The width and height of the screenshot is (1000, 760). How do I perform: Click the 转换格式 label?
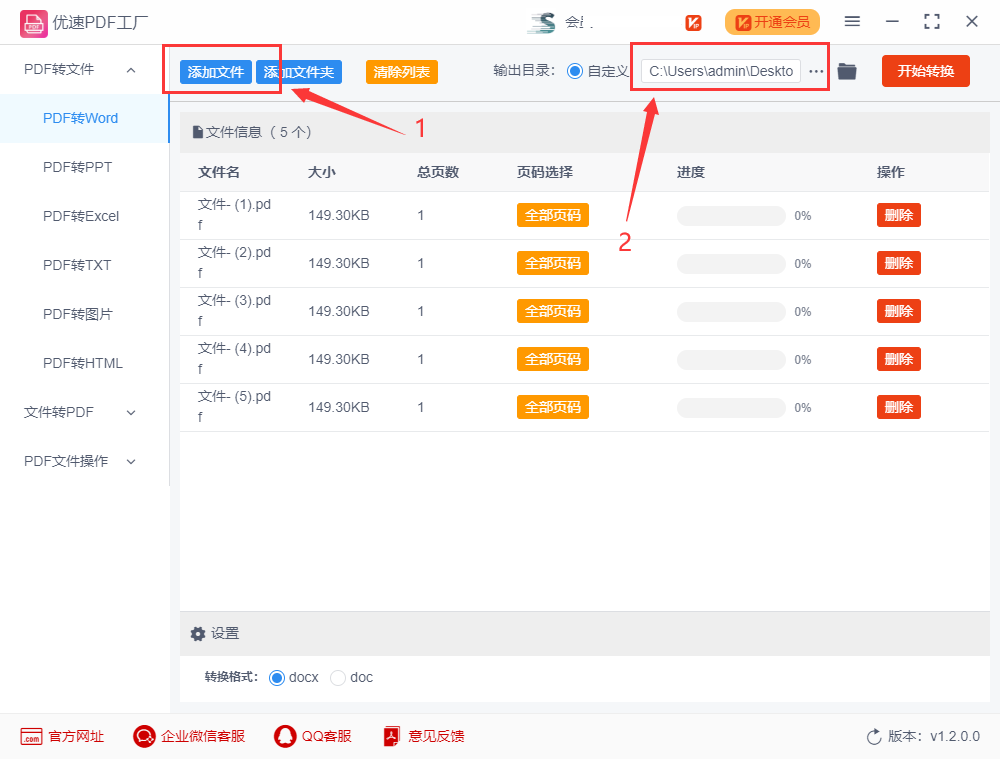(x=231, y=677)
